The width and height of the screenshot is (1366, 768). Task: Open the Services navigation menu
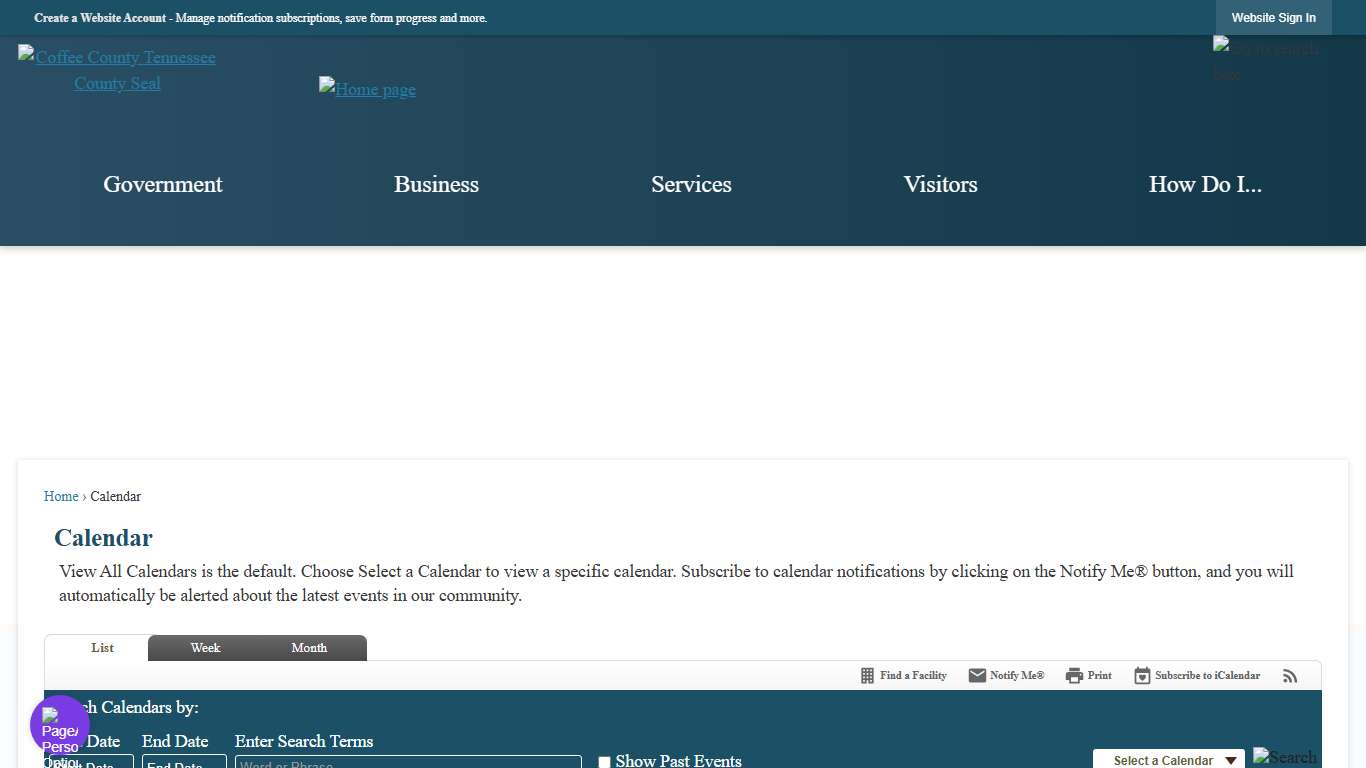[x=691, y=184]
